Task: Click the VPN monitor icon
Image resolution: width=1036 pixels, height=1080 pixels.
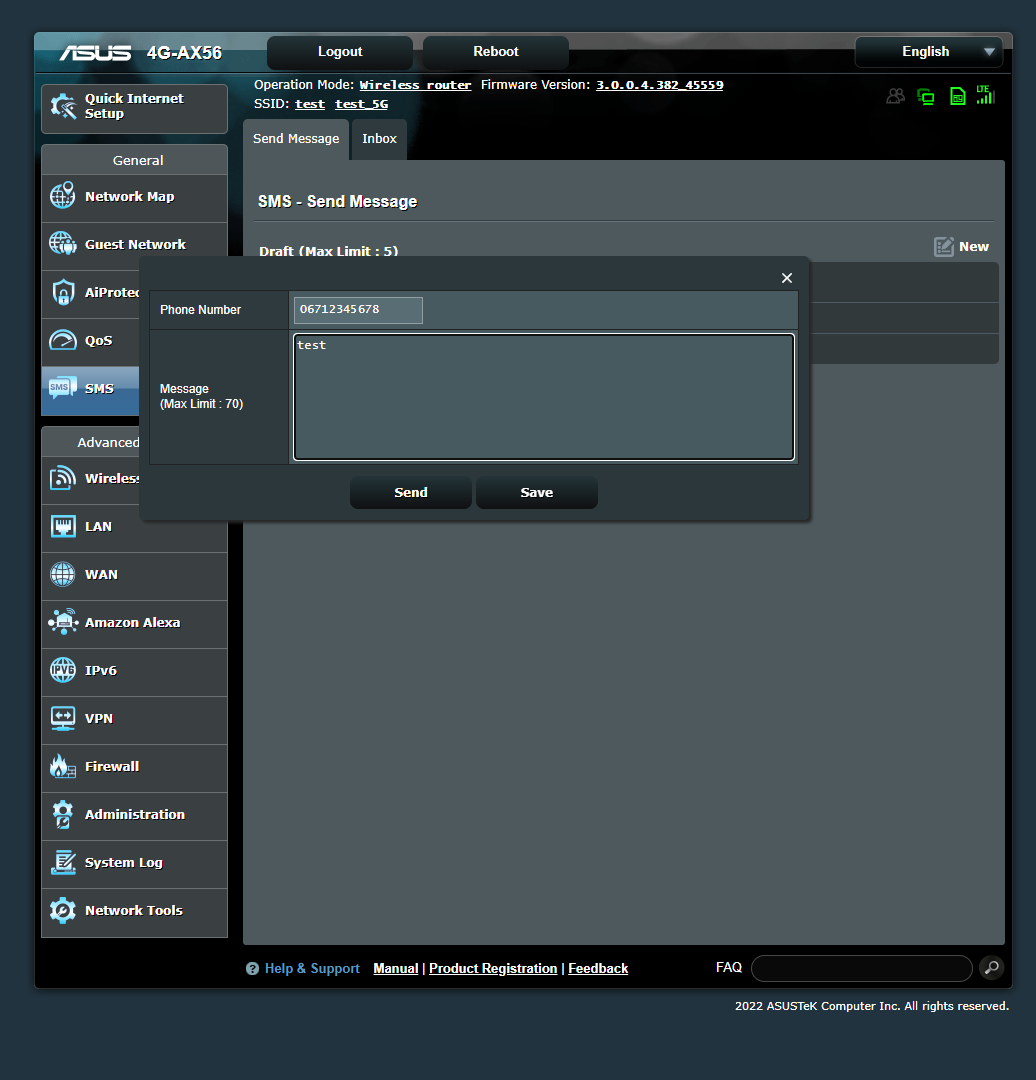Action: [63, 718]
